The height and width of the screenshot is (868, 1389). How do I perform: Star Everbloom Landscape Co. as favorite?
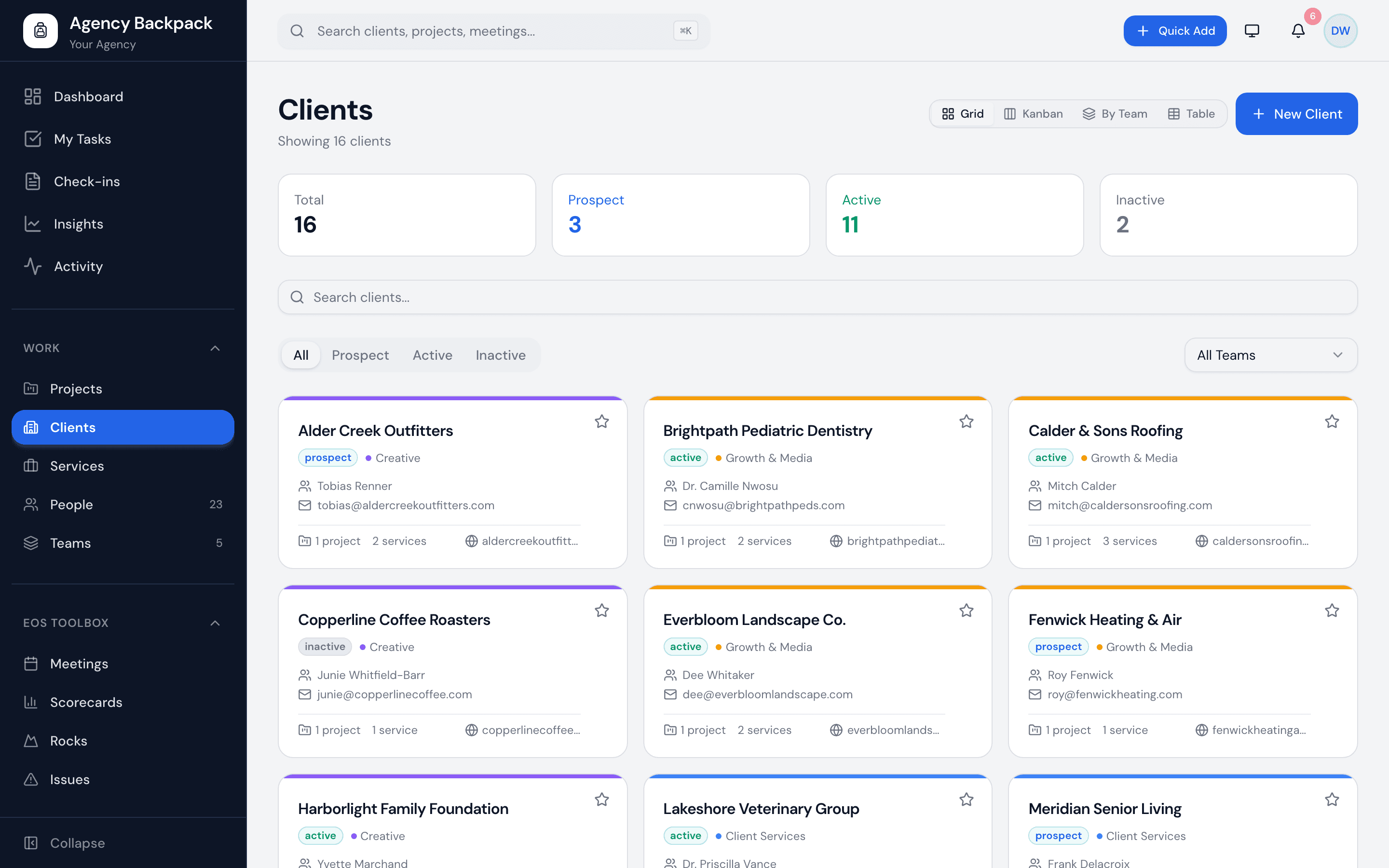[967, 610]
